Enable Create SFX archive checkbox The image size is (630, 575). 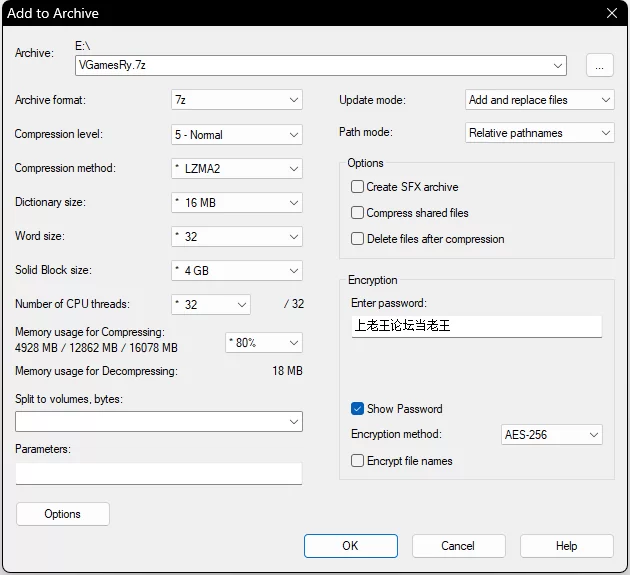pos(357,187)
